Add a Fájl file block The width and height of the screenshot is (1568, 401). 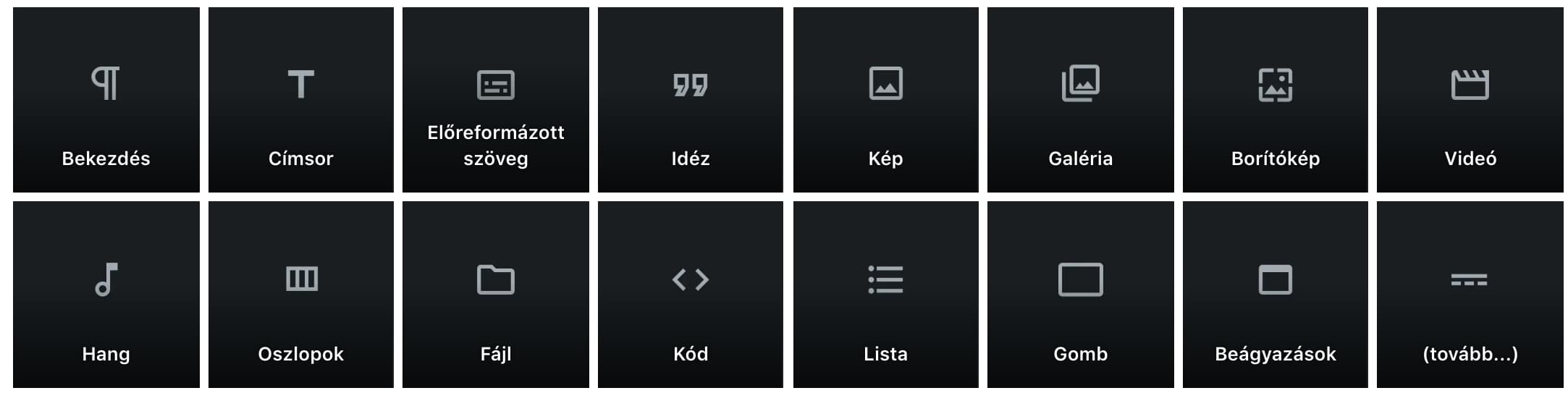click(496, 295)
